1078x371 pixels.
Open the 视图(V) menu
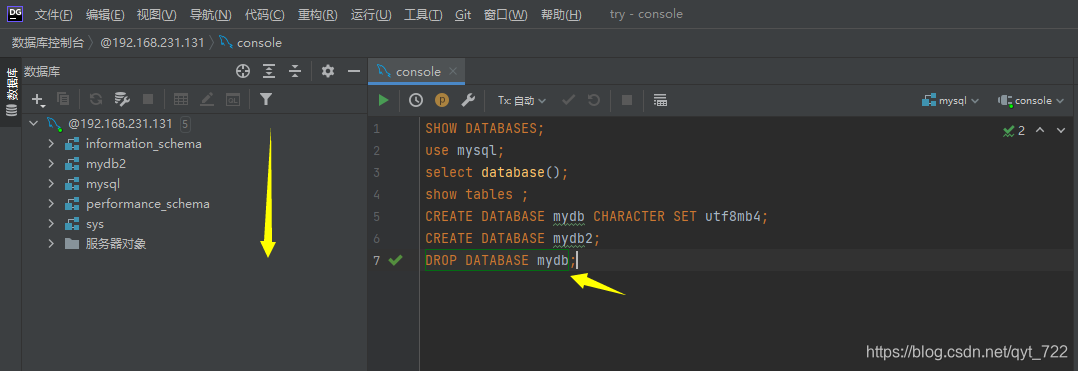tap(157, 14)
